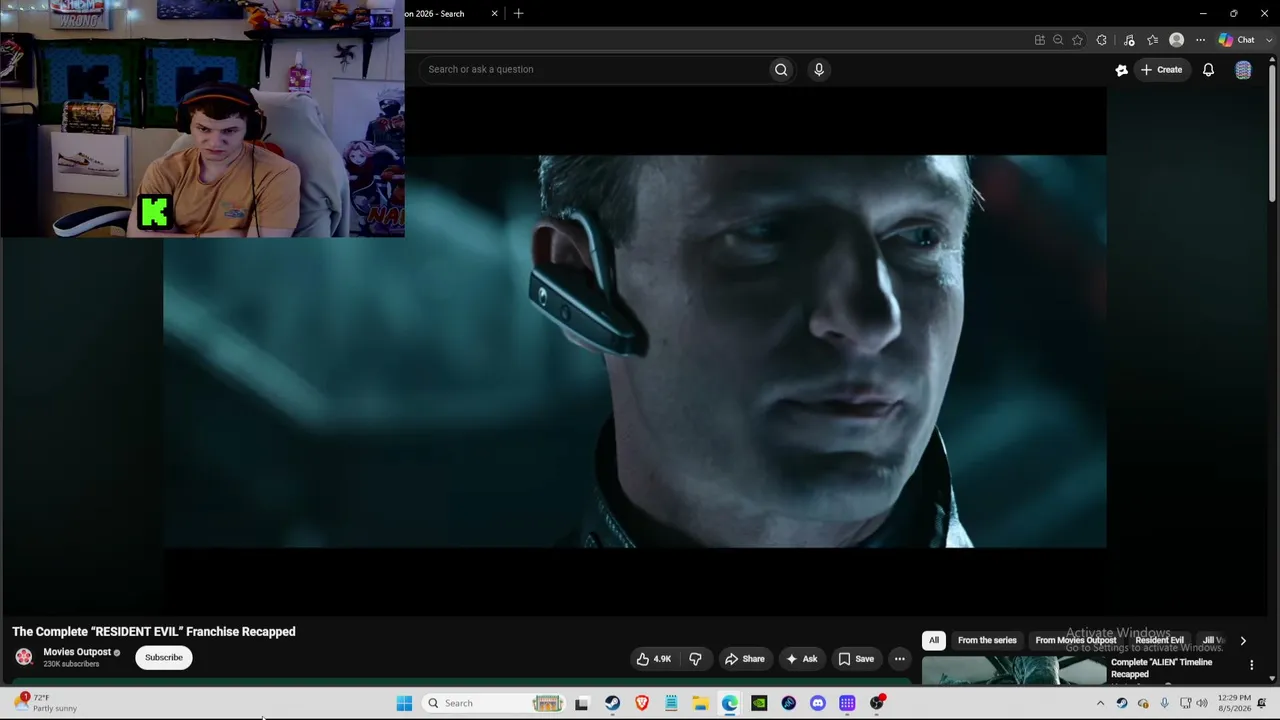
Task: Launch Brave browser from the taskbar
Action: point(642,703)
